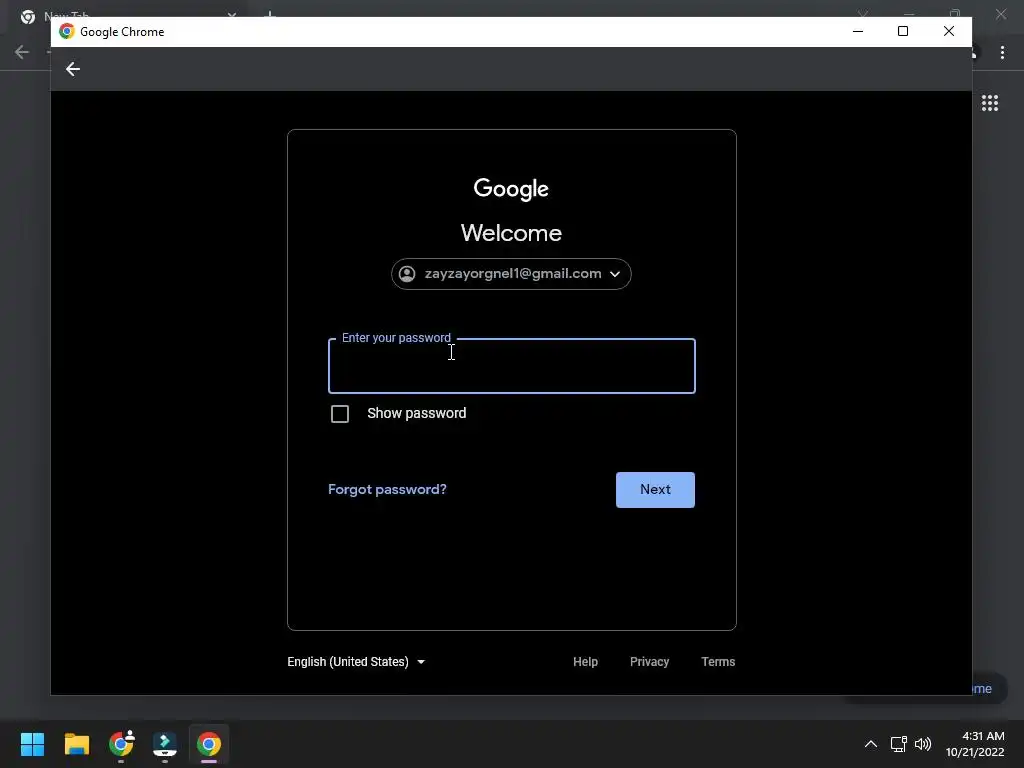Go back using the sign-in window arrow
1024x768 pixels.
point(72,69)
